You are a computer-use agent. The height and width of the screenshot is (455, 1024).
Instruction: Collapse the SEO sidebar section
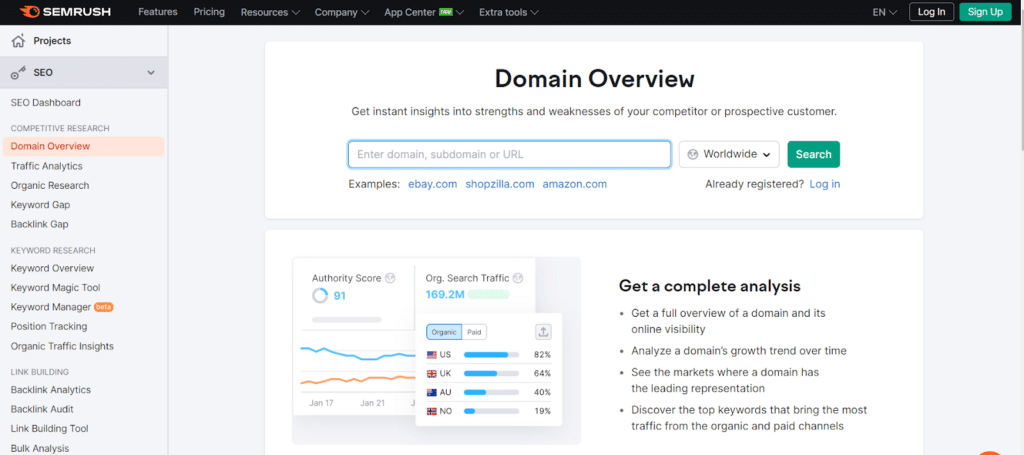[151, 73]
